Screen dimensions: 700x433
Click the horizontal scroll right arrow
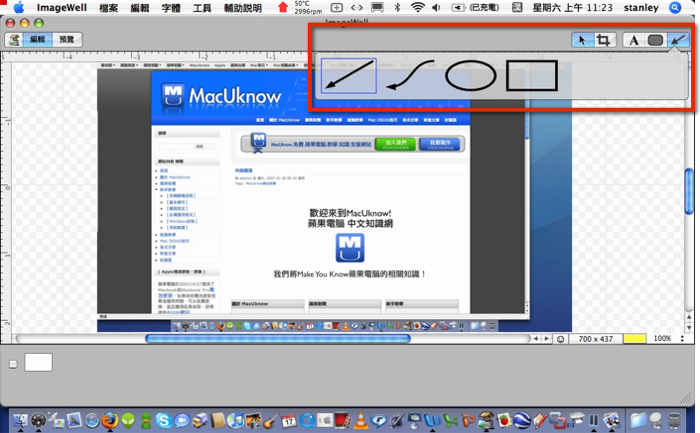point(546,339)
